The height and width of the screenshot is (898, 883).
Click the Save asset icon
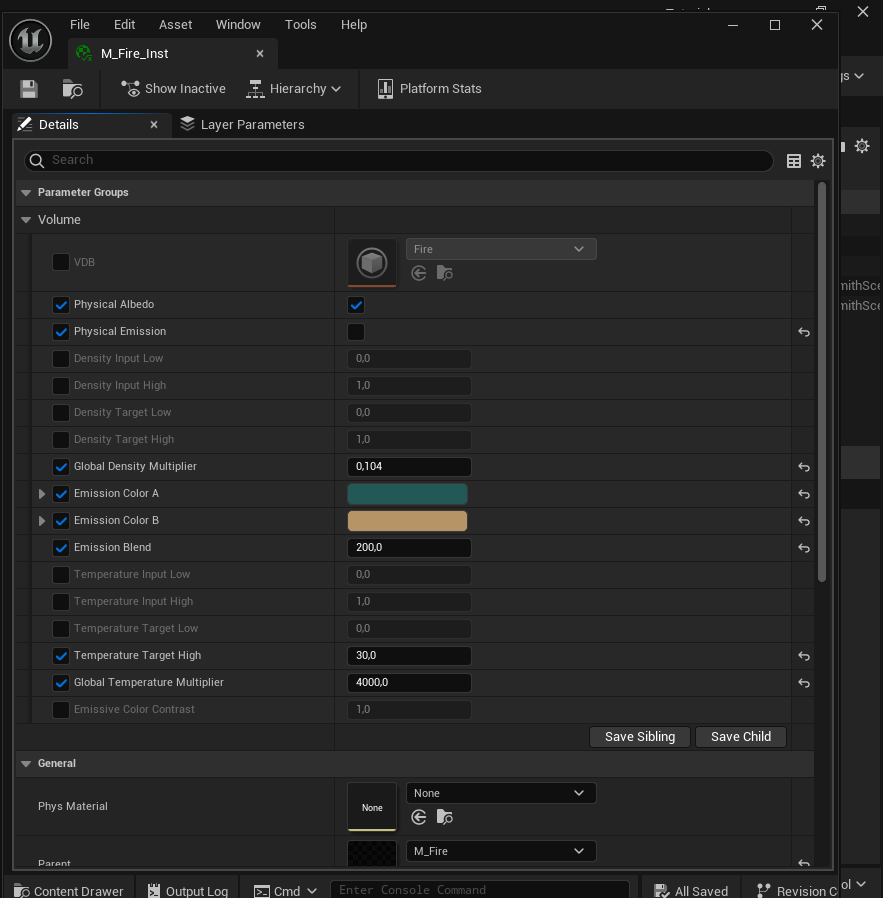tap(28, 88)
